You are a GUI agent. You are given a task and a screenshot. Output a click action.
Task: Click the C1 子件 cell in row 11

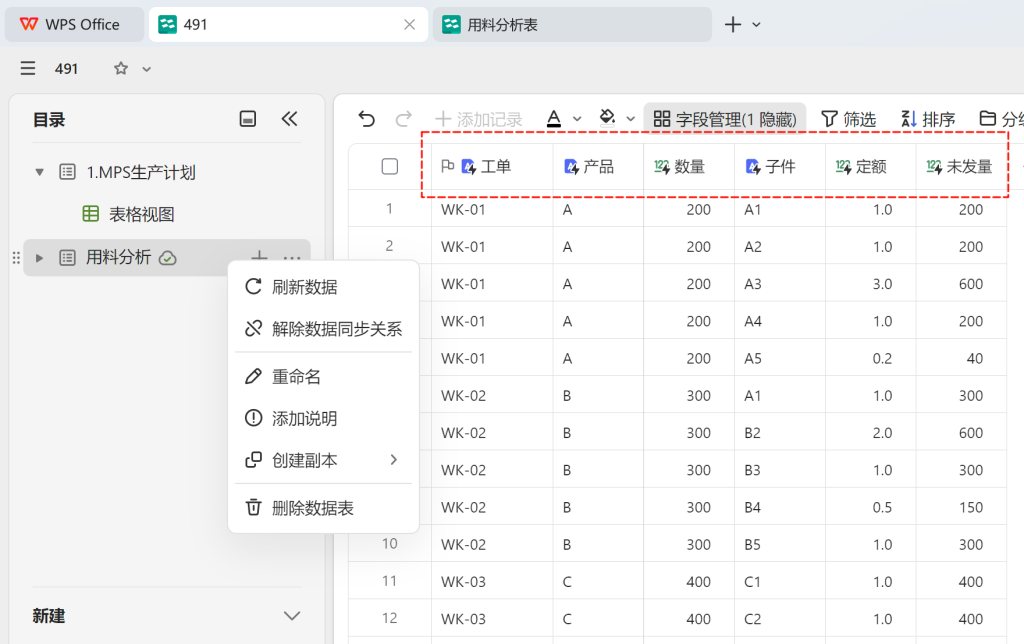(x=780, y=582)
